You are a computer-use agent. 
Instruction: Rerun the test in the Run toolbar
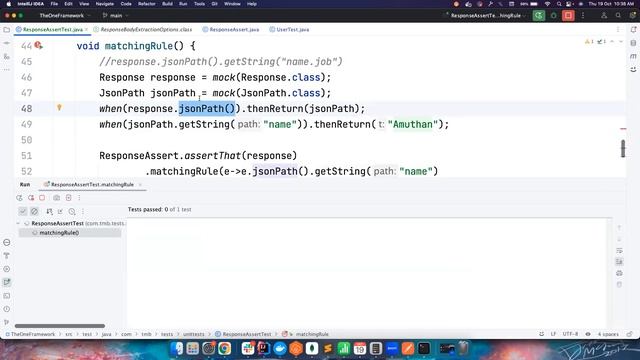tap(19, 198)
